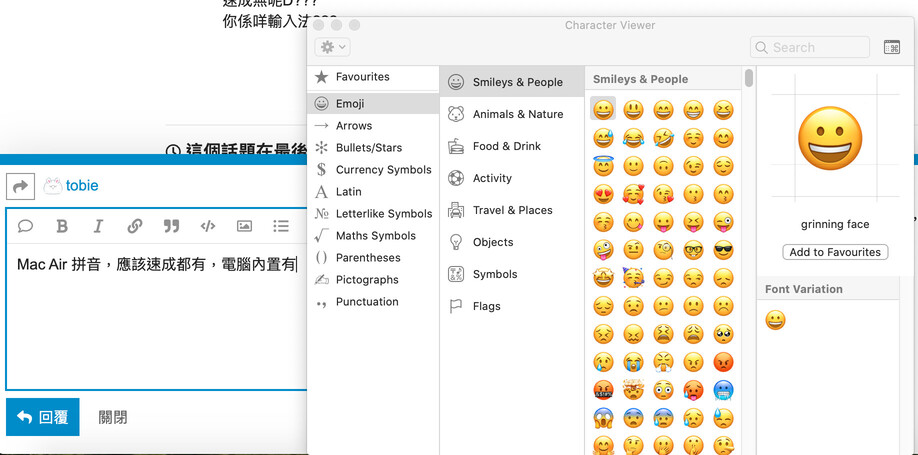Pick the smiling face with halo emoji
This screenshot has height=455, width=918.
pyautogui.click(x=603, y=166)
